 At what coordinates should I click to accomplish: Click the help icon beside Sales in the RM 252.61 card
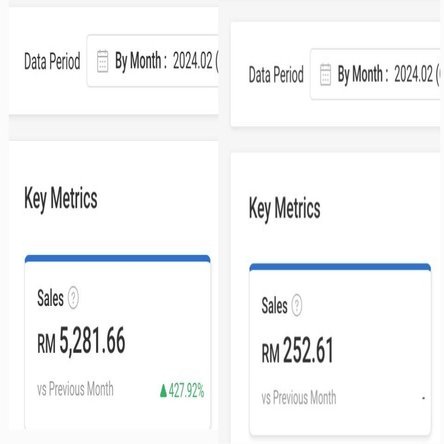coord(297,305)
